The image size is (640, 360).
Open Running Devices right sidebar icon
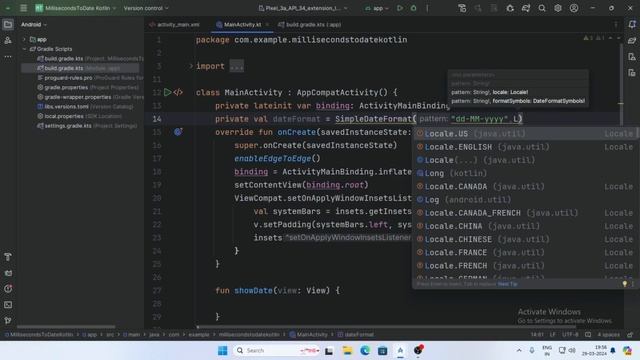[632, 73]
